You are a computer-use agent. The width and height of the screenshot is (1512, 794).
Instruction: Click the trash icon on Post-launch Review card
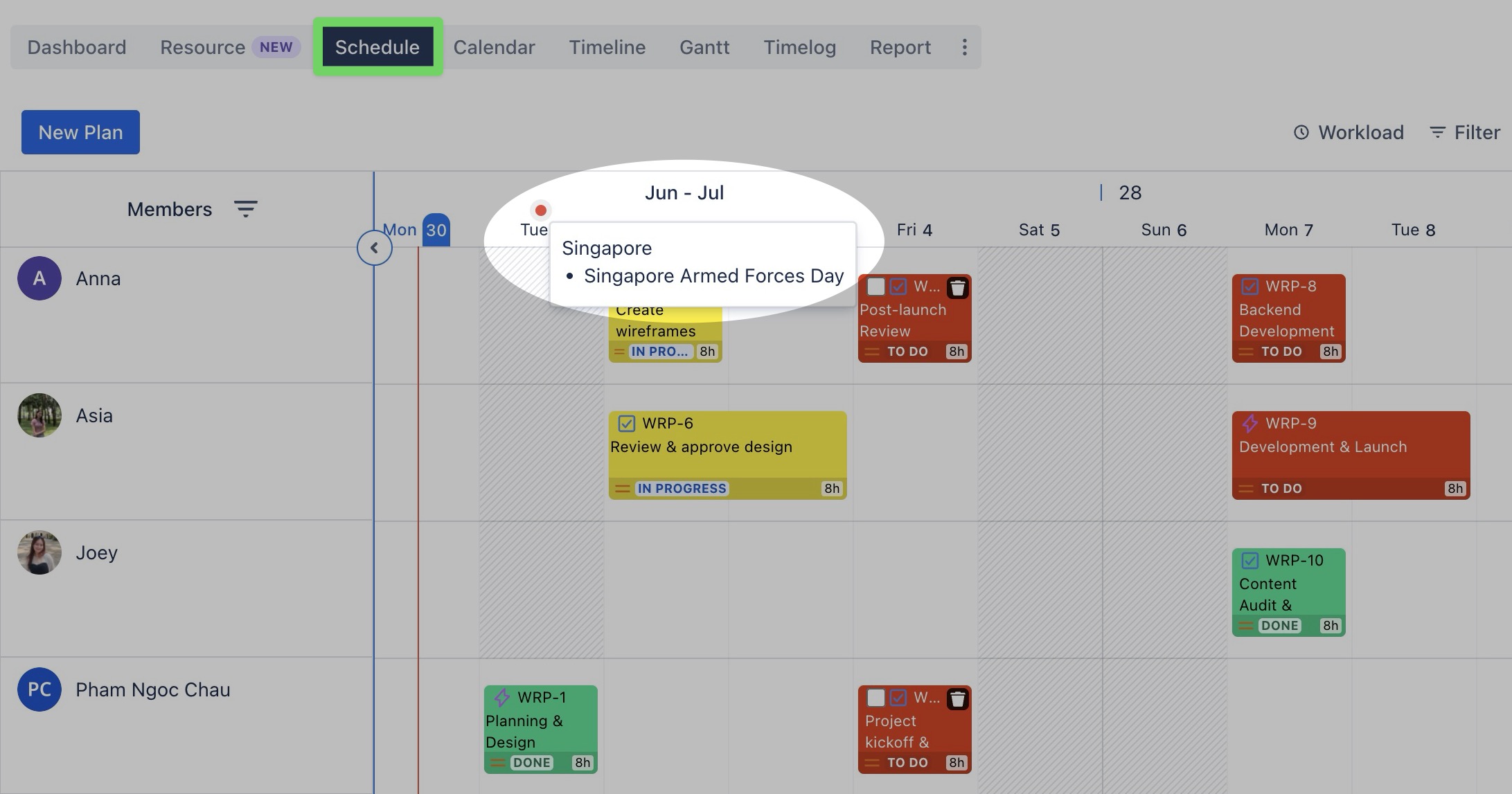tap(959, 288)
